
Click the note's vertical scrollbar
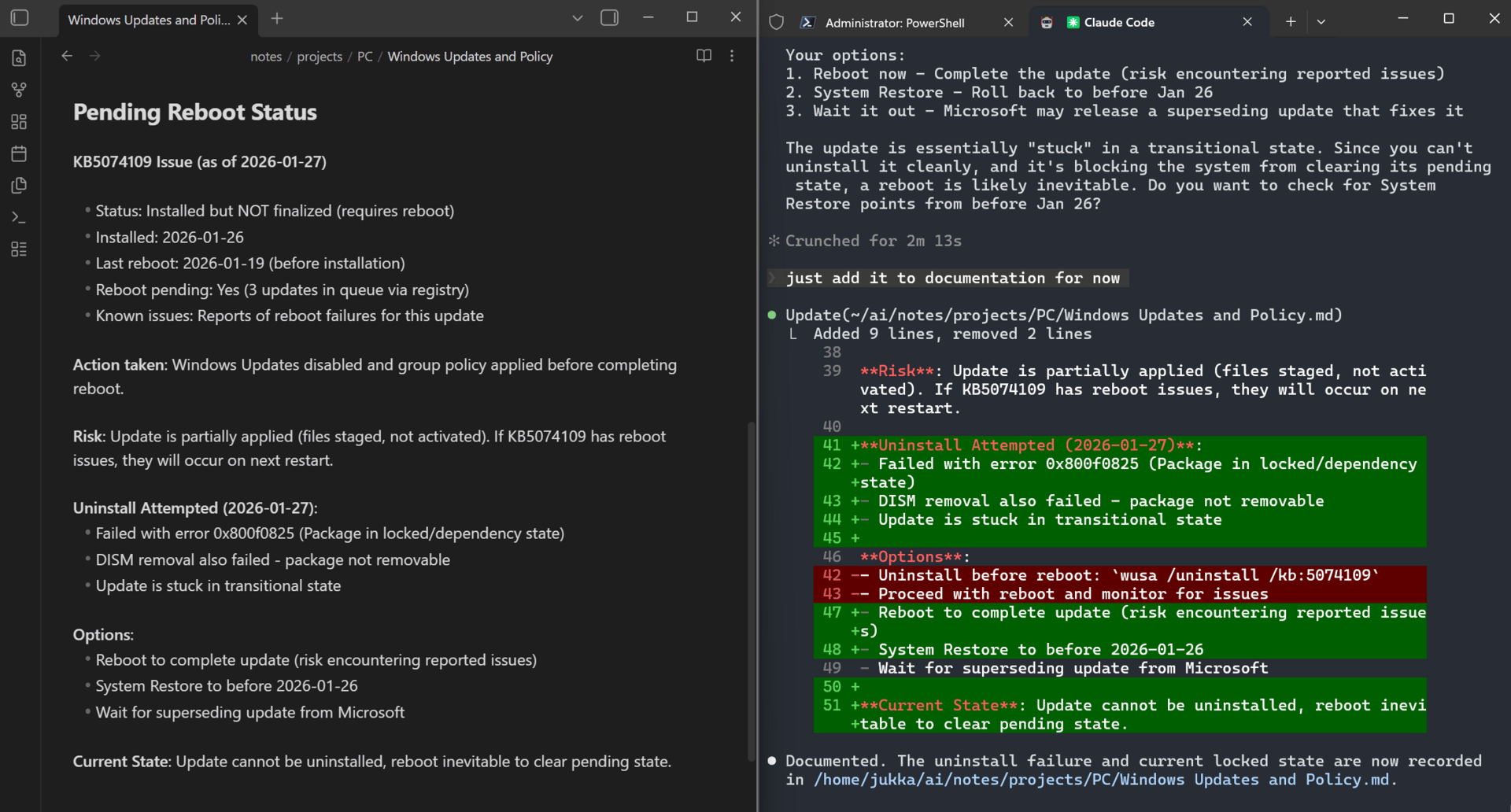click(751, 590)
